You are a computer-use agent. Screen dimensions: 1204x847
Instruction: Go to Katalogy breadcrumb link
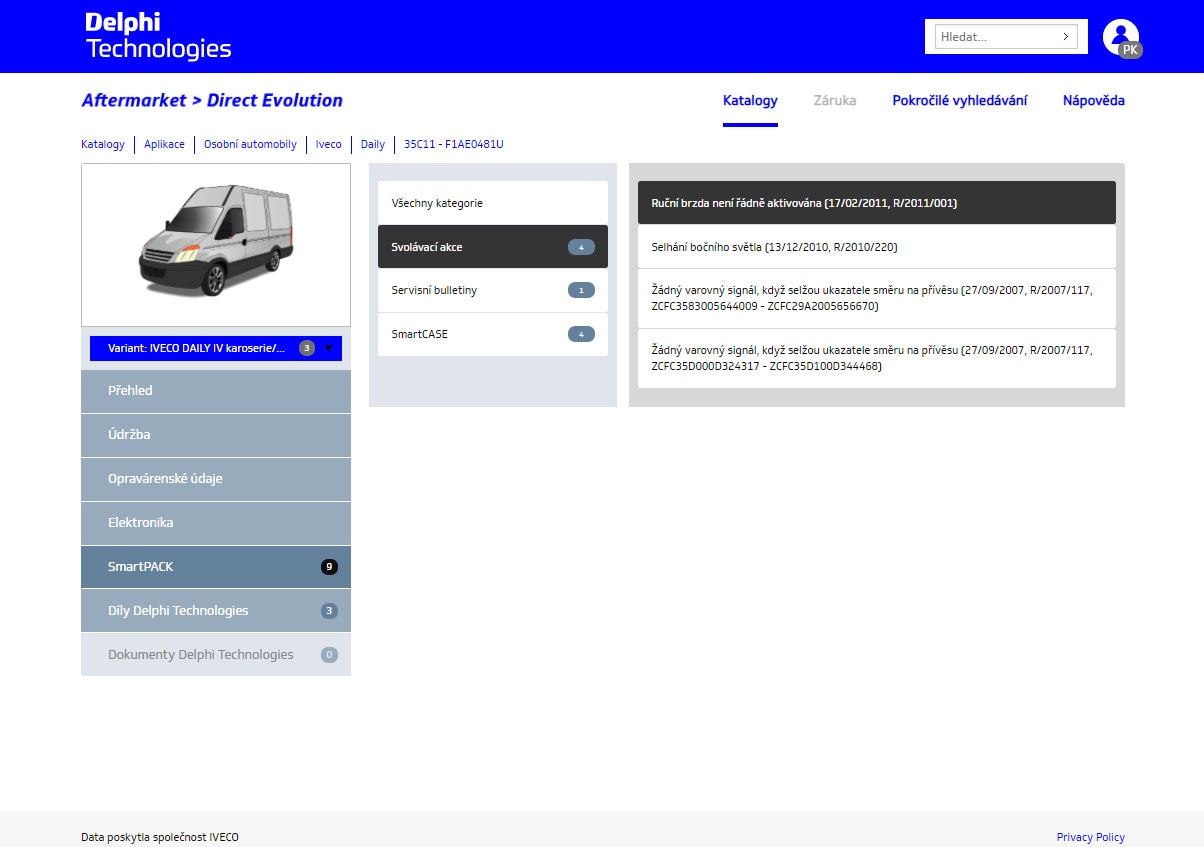103,144
